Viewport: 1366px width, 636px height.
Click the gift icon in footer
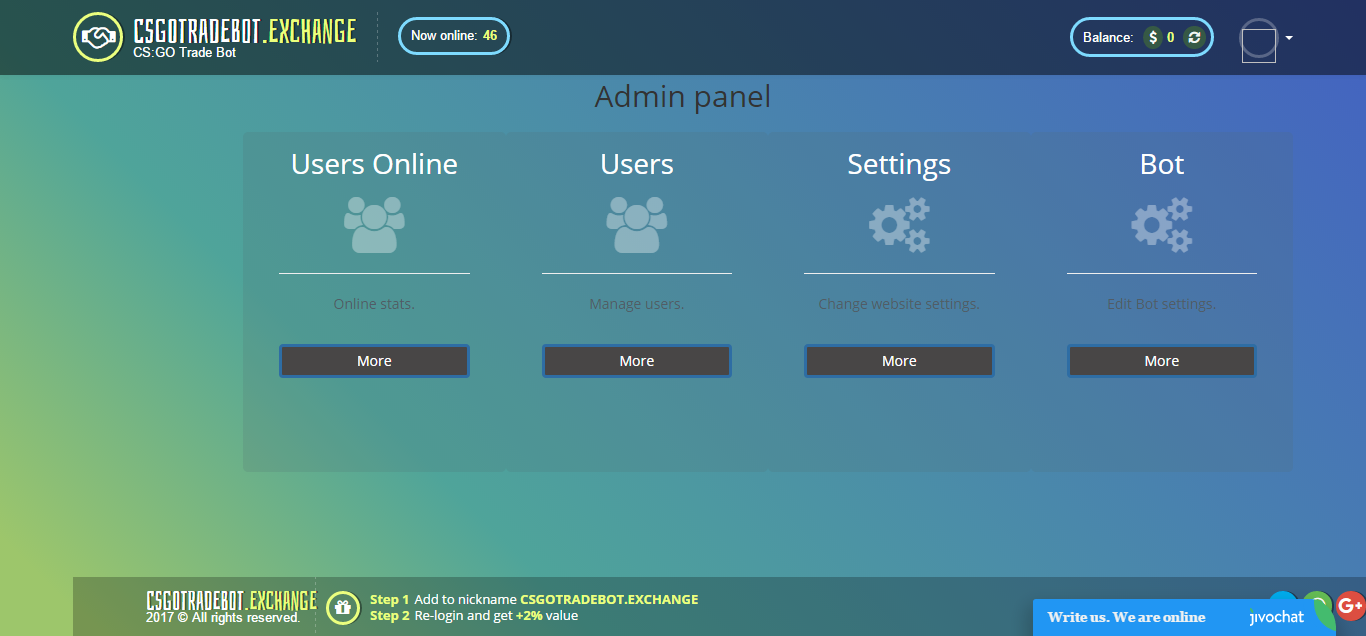343,607
